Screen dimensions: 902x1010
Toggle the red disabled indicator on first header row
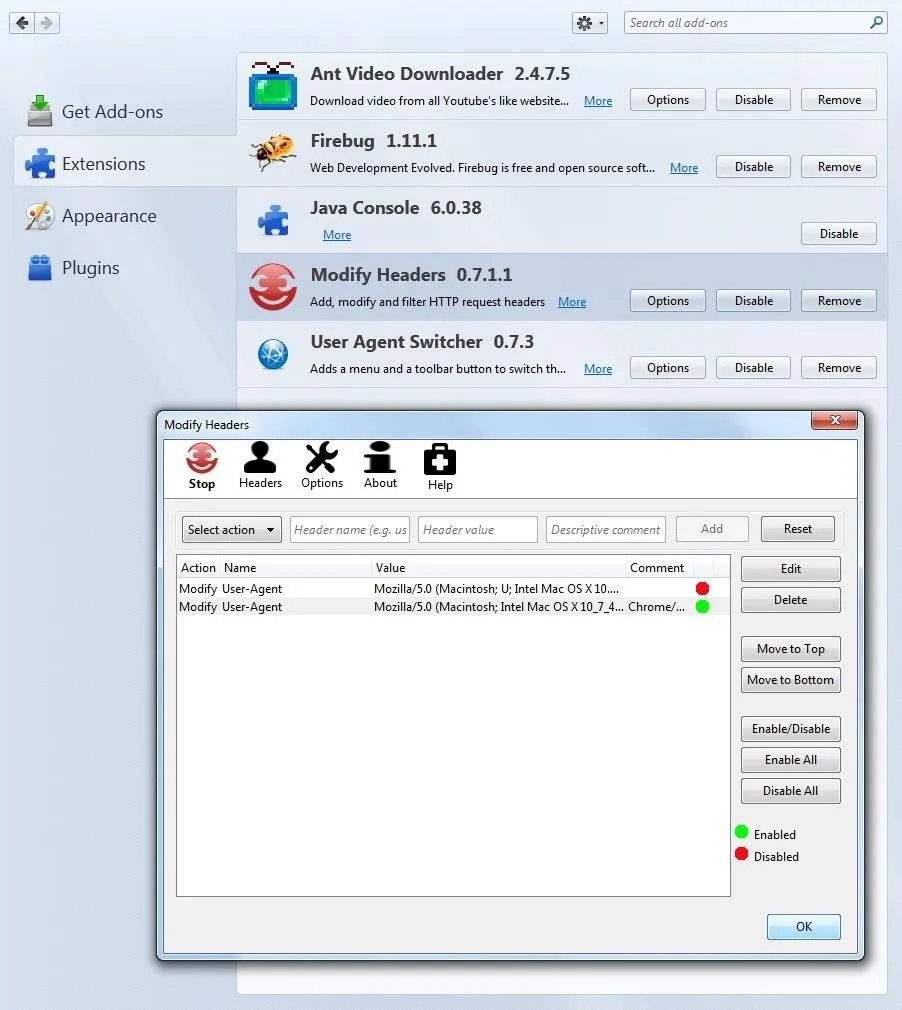[x=702, y=588]
